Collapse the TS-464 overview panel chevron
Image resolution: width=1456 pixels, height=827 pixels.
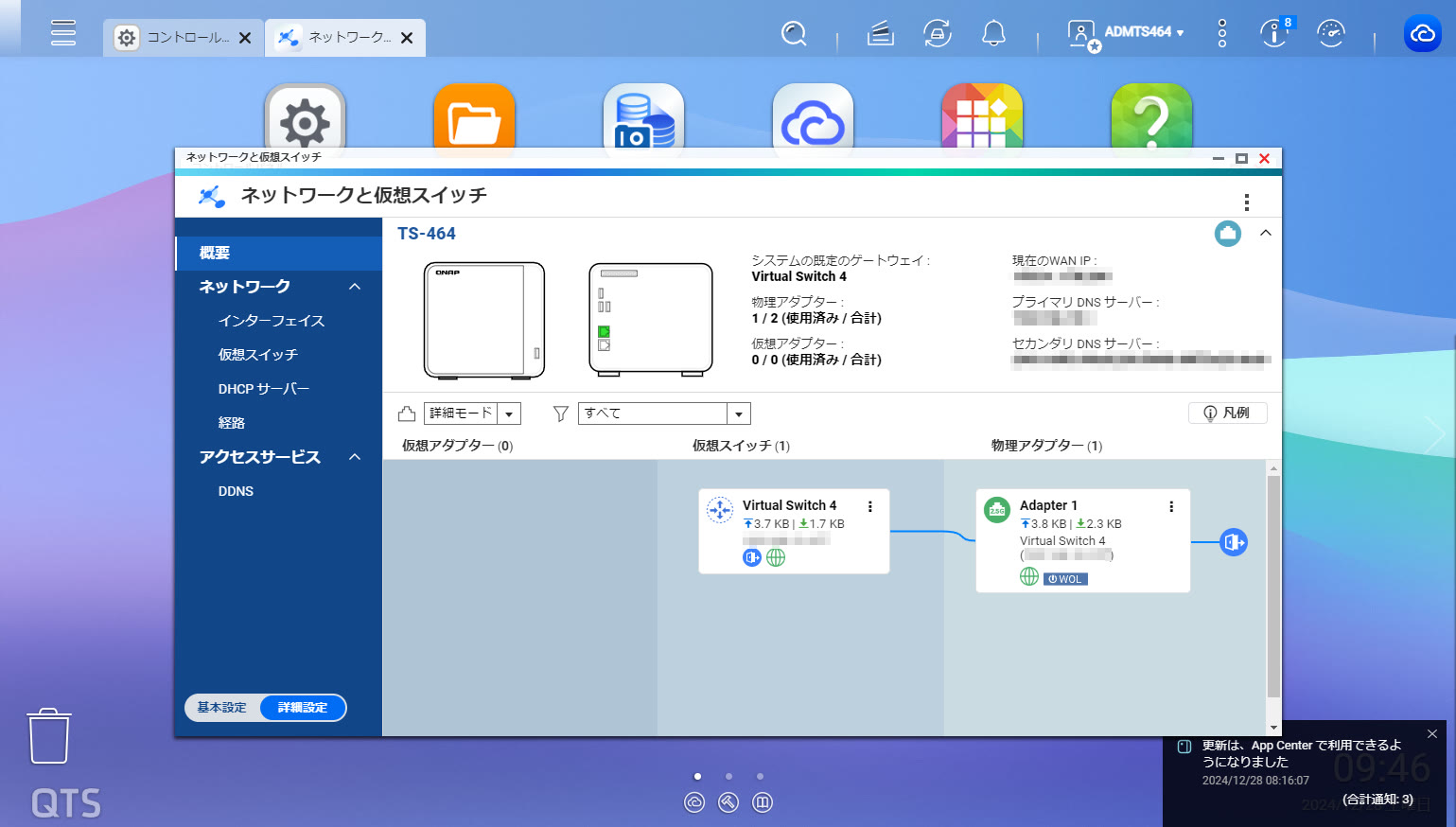tap(1266, 233)
